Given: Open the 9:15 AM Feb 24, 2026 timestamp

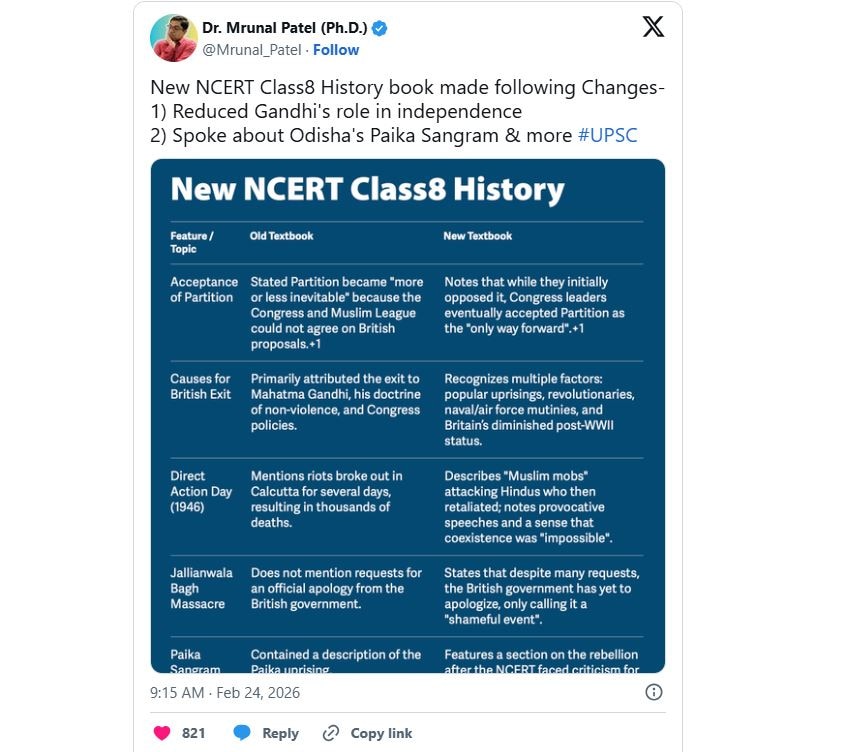Looking at the screenshot, I should 225,692.
